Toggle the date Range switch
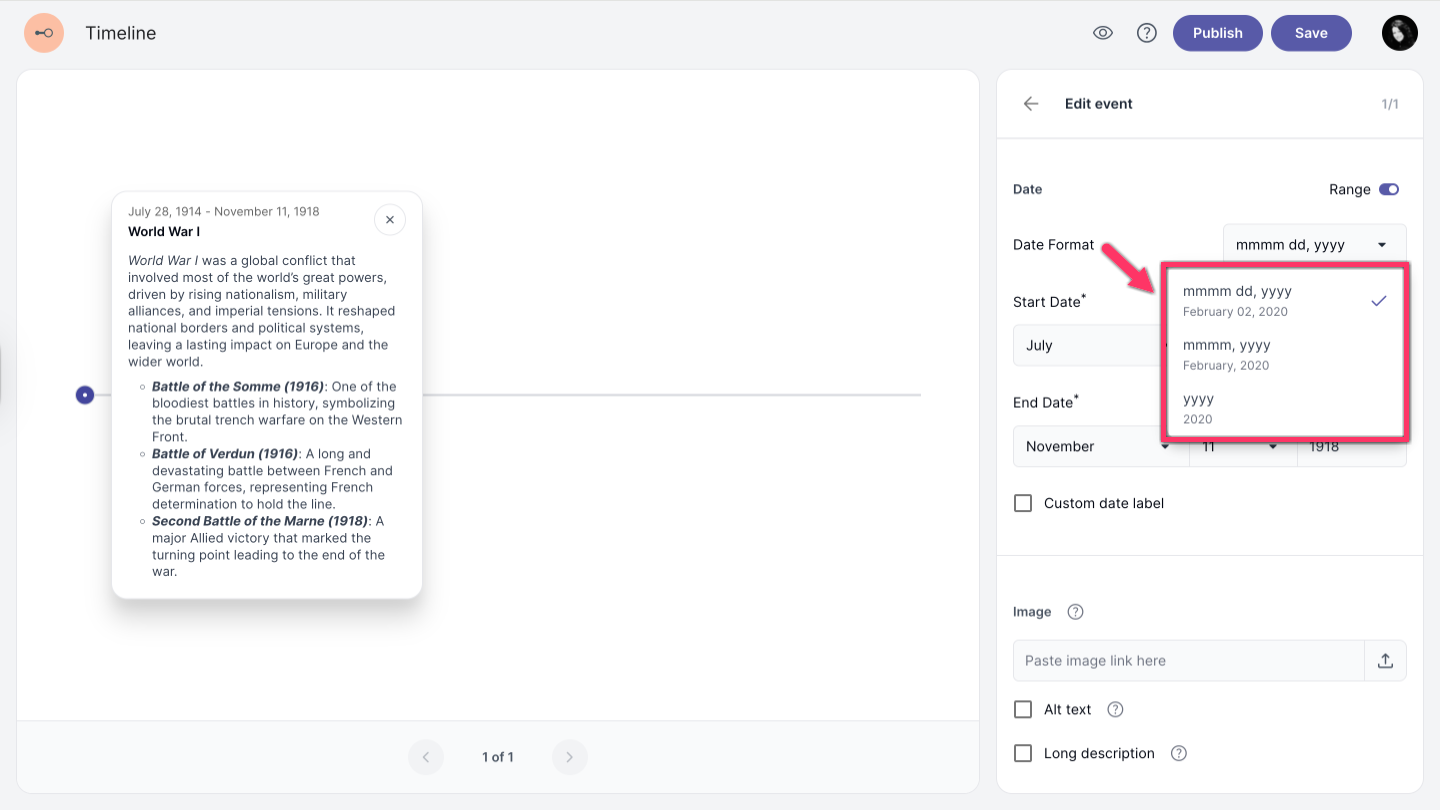Screen dimensions: 1440x810 click(x=1388, y=189)
